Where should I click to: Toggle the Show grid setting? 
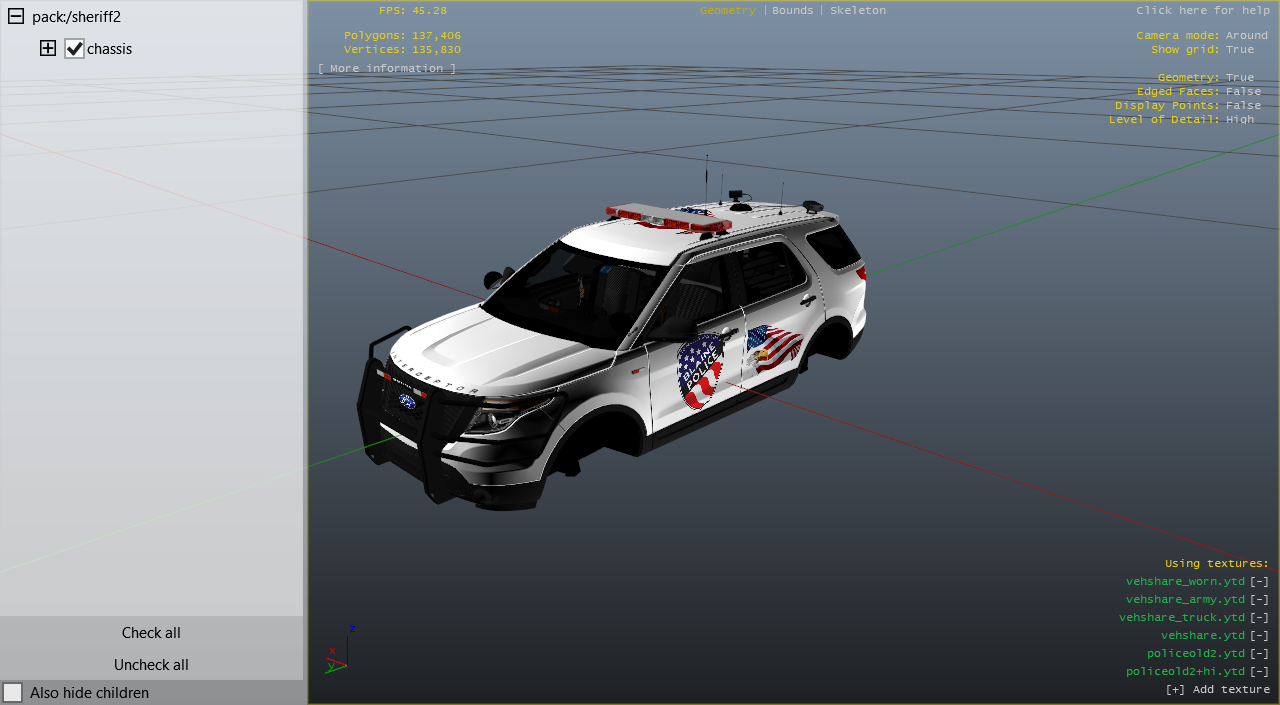(1239, 49)
